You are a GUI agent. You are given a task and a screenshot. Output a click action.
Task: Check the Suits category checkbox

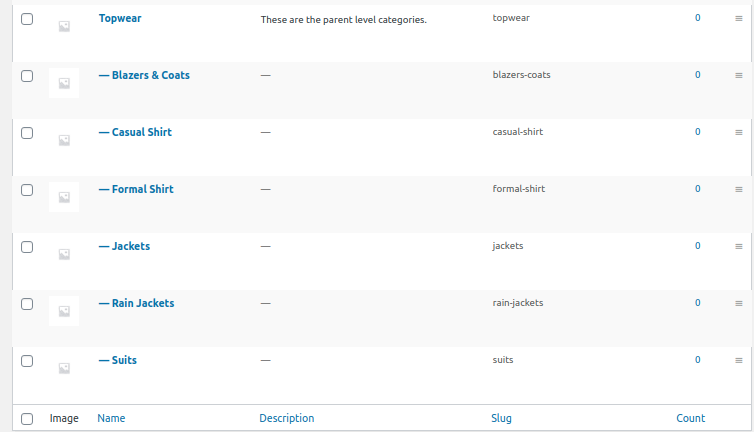pos(27,361)
